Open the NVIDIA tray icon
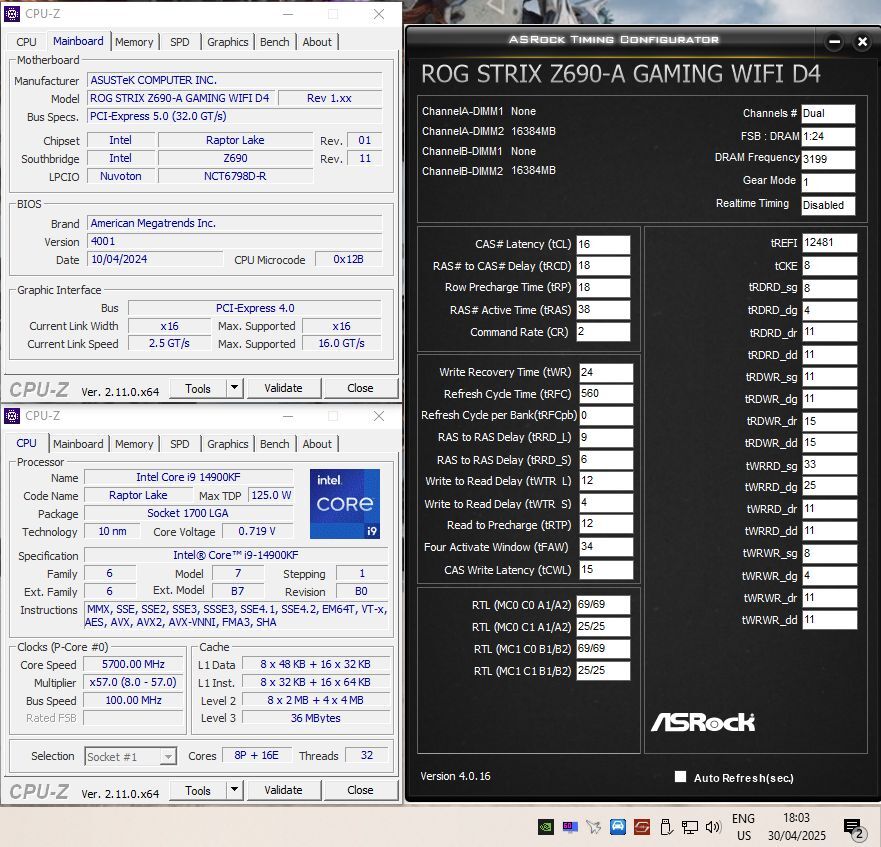 (x=546, y=827)
